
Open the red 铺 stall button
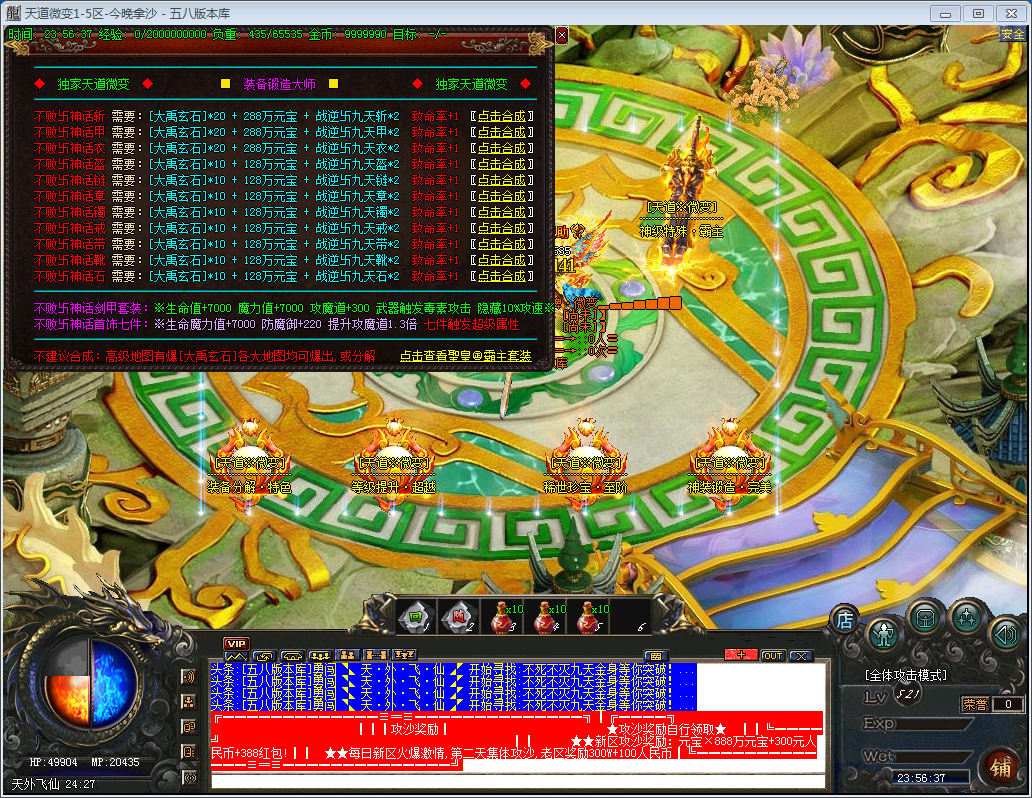pyautogui.click(x=1001, y=768)
